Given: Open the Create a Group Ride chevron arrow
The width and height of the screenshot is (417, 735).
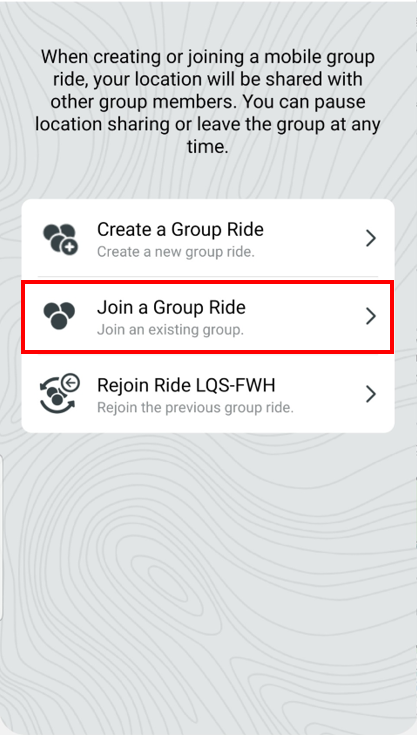Looking at the screenshot, I should click(371, 238).
